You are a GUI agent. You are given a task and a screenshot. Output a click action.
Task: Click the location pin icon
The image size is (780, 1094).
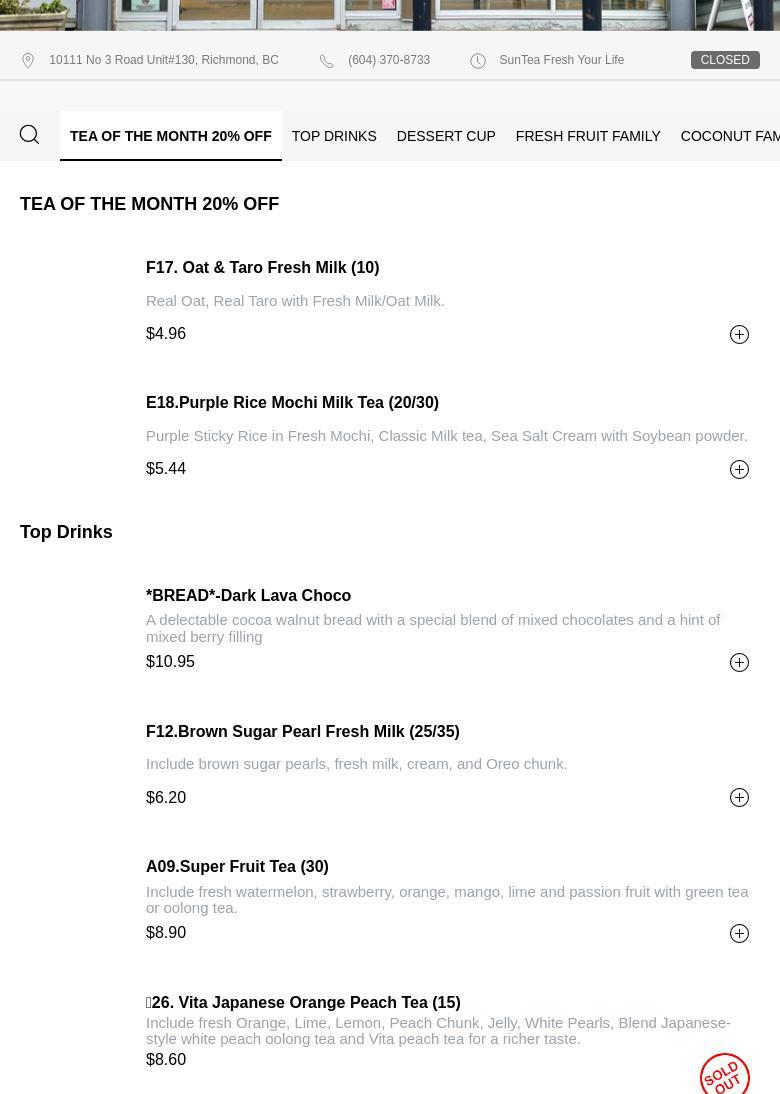(x=28, y=61)
